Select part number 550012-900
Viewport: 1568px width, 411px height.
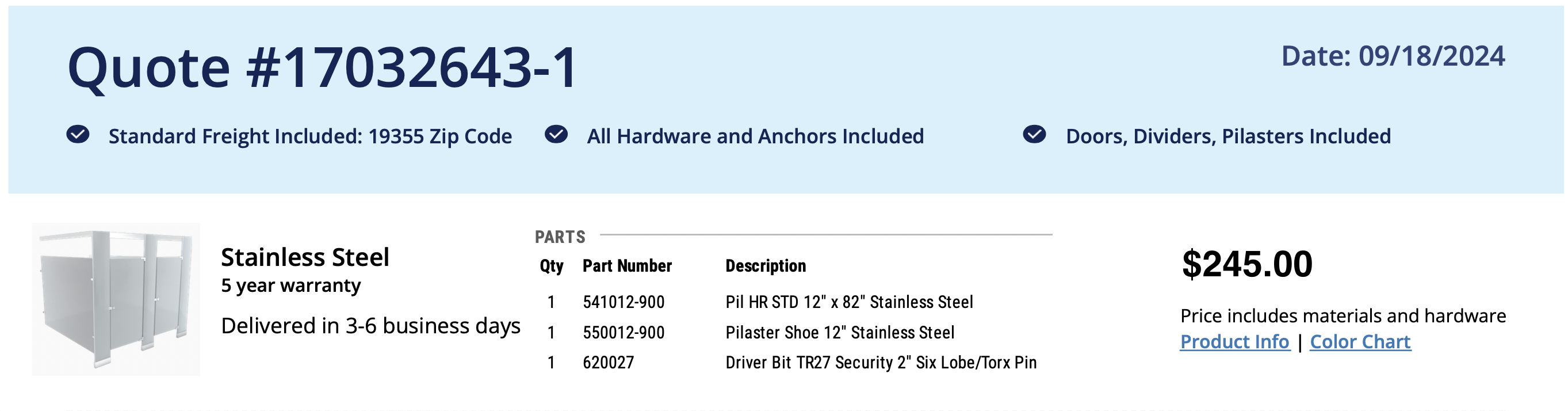624,333
